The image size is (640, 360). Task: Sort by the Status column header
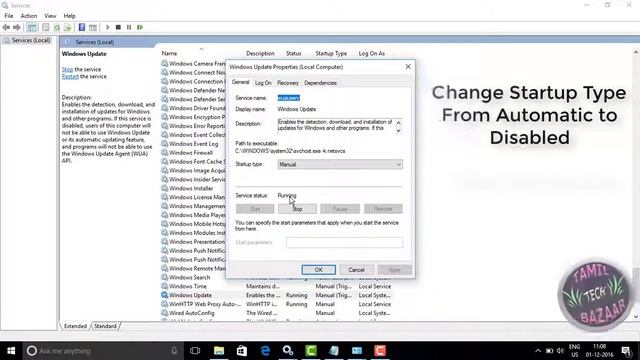tap(293, 53)
